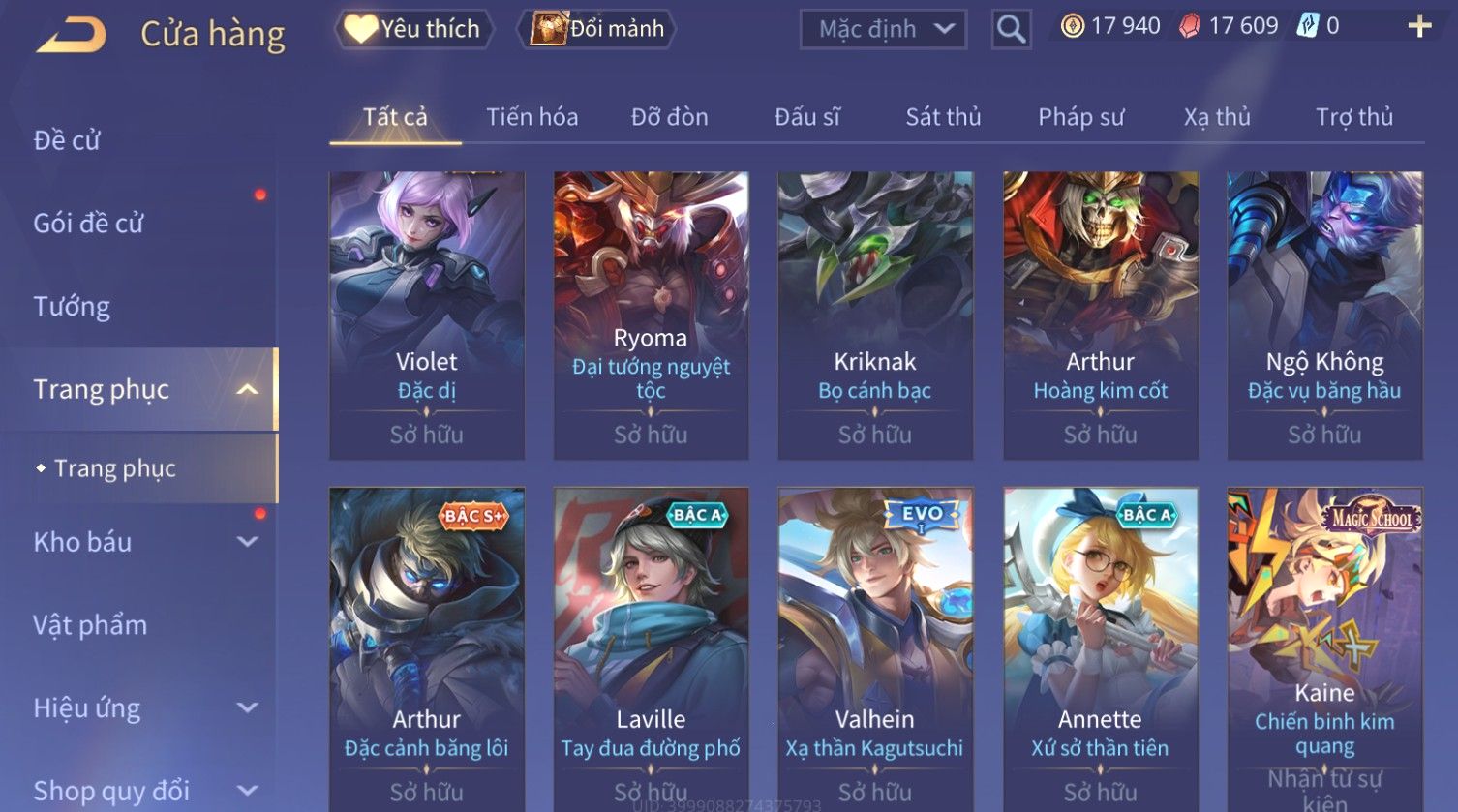
Task: Open Gói đề cử sidebar item
Action: [x=88, y=224]
